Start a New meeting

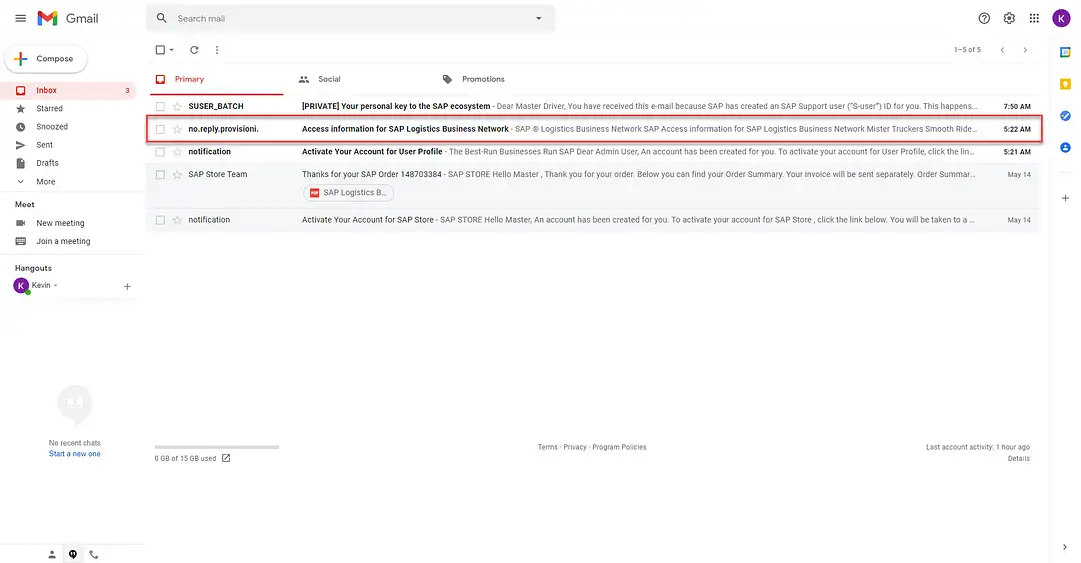(x=60, y=223)
